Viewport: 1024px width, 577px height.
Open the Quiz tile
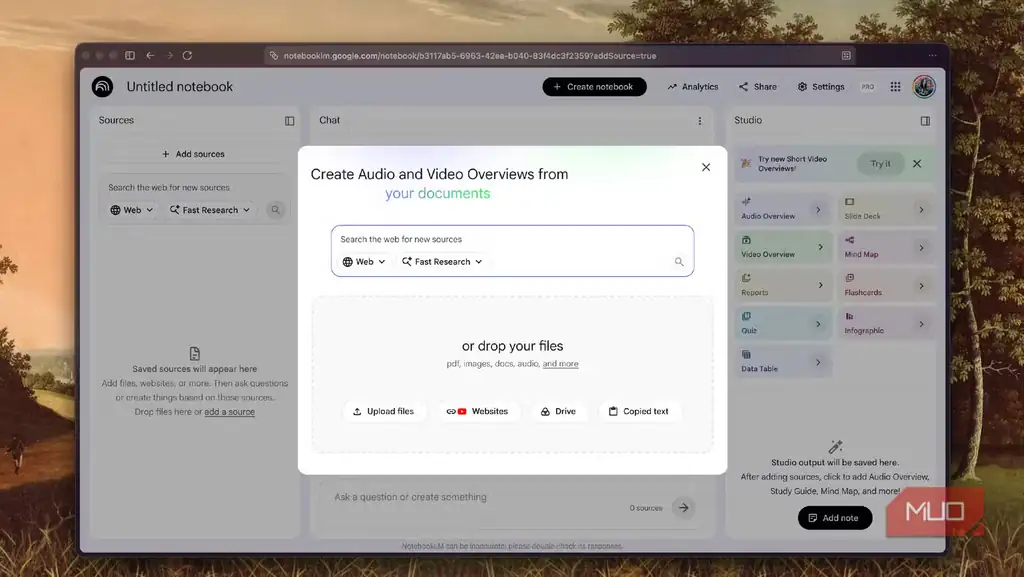point(784,324)
